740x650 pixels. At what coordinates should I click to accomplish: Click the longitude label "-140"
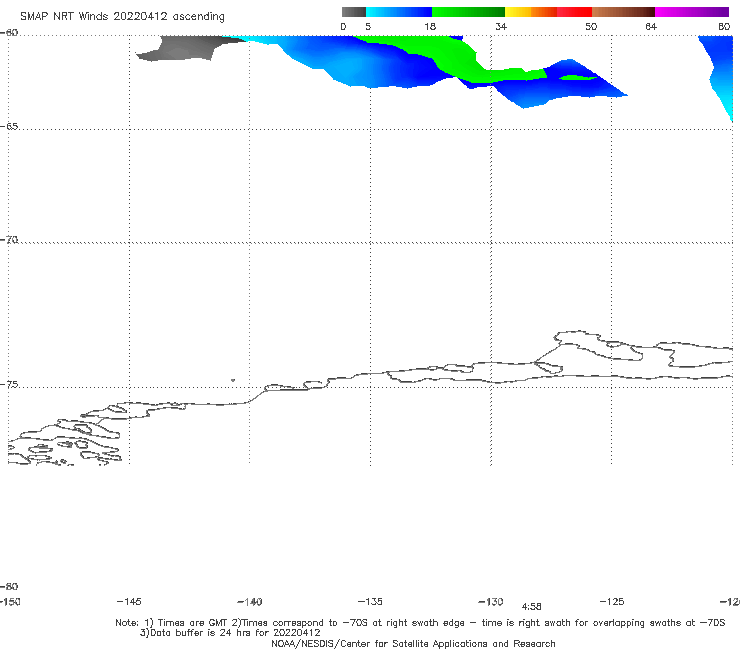pyautogui.click(x=250, y=602)
